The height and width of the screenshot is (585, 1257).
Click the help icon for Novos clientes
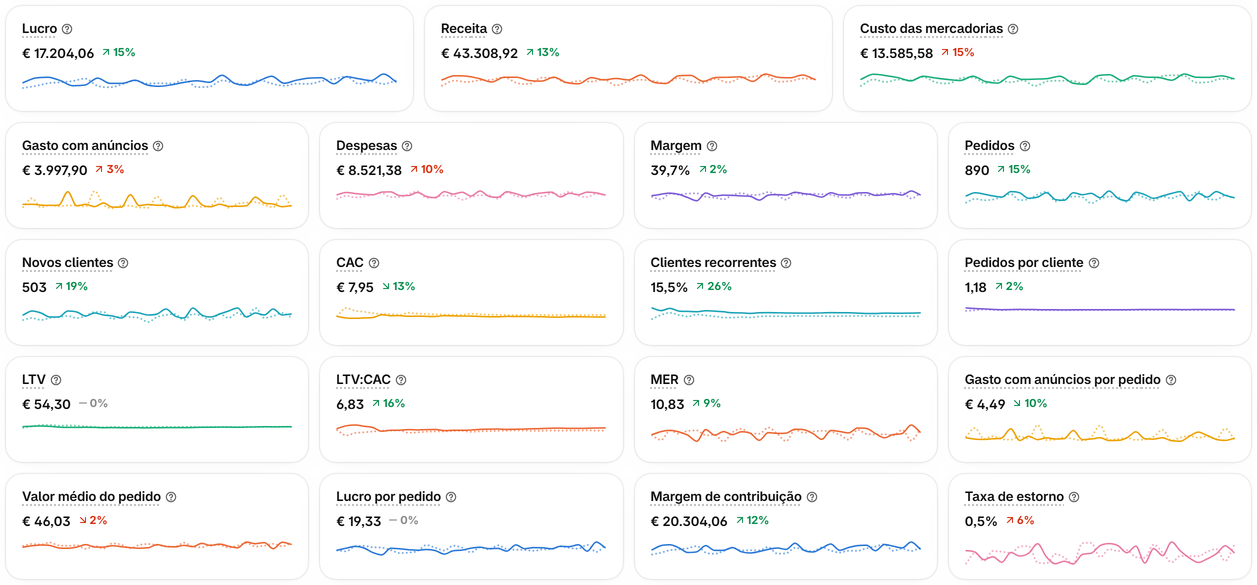[123, 263]
